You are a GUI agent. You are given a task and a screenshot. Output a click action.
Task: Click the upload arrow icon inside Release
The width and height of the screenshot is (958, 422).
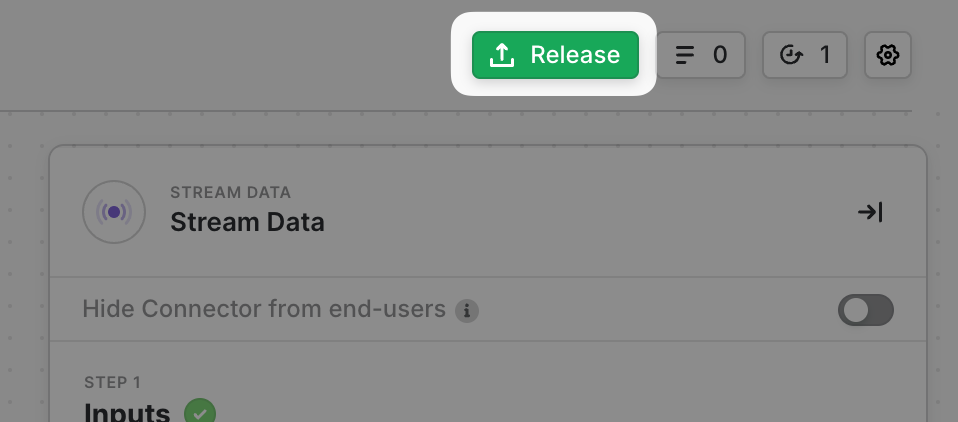click(502, 55)
